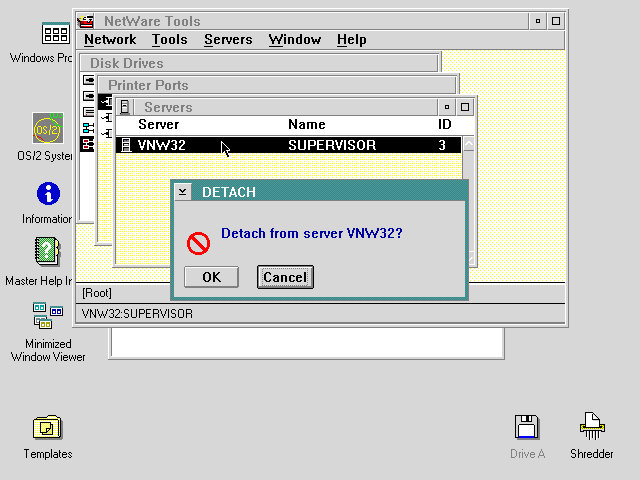The image size is (640, 480).
Task: Open the Tools menu
Action: click(x=169, y=40)
